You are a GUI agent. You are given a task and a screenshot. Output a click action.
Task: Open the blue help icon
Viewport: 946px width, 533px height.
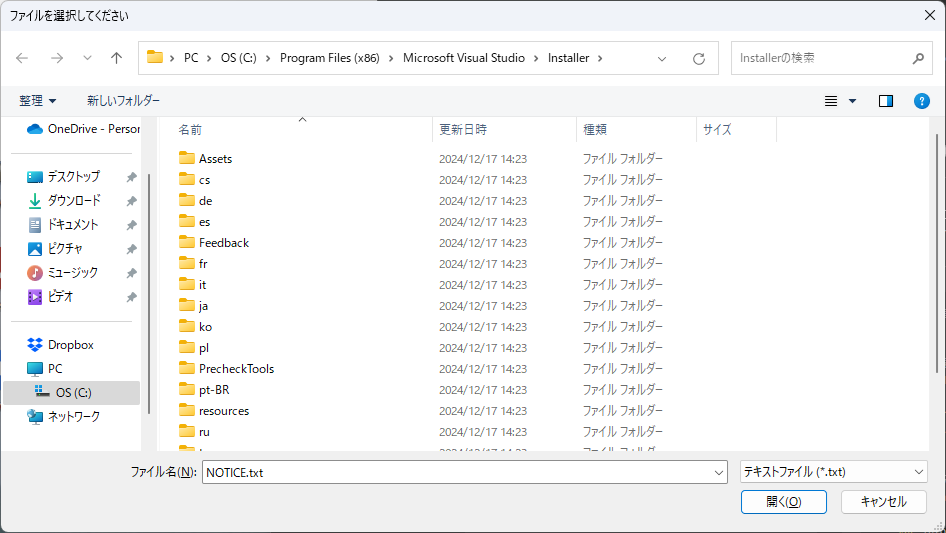tap(921, 101)
